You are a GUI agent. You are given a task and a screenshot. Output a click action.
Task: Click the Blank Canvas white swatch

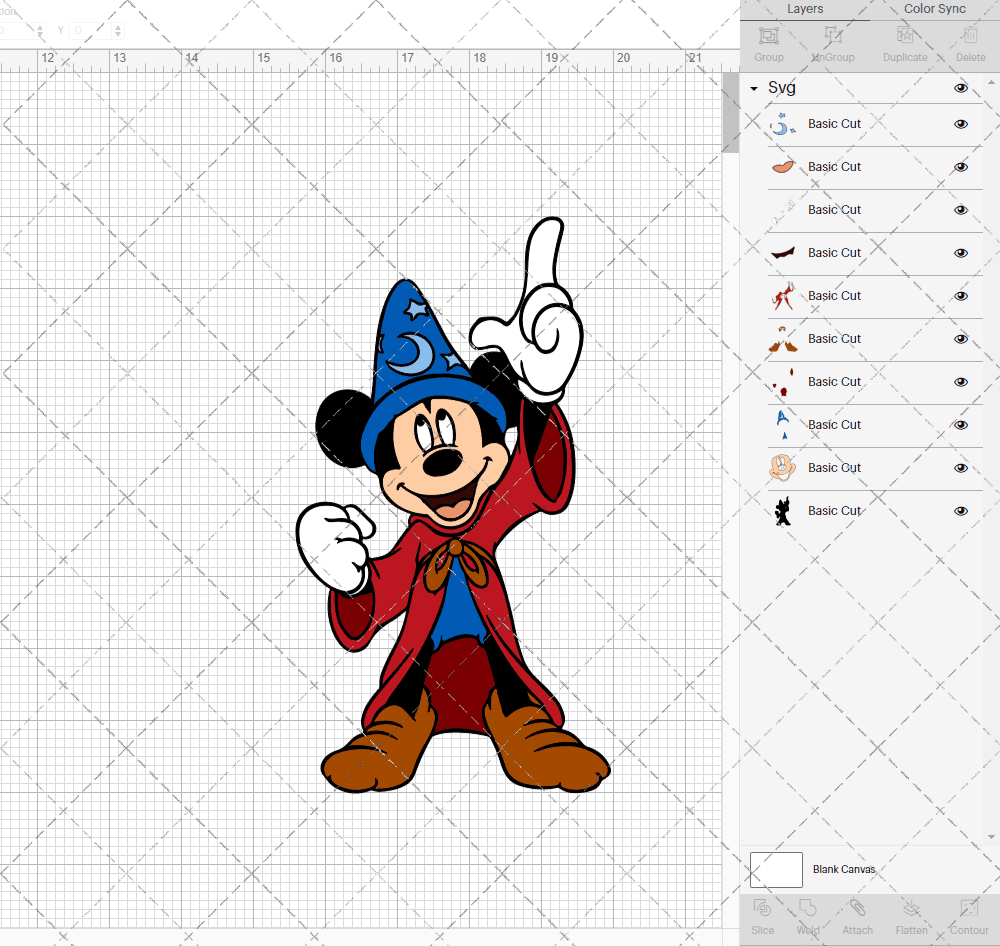tap(776, 869)
